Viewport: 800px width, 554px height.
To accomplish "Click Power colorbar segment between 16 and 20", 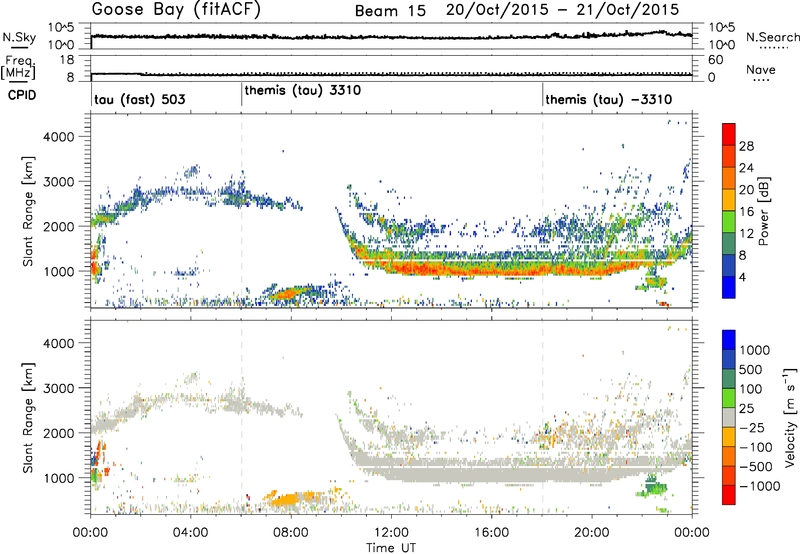I will pos(729,199).
